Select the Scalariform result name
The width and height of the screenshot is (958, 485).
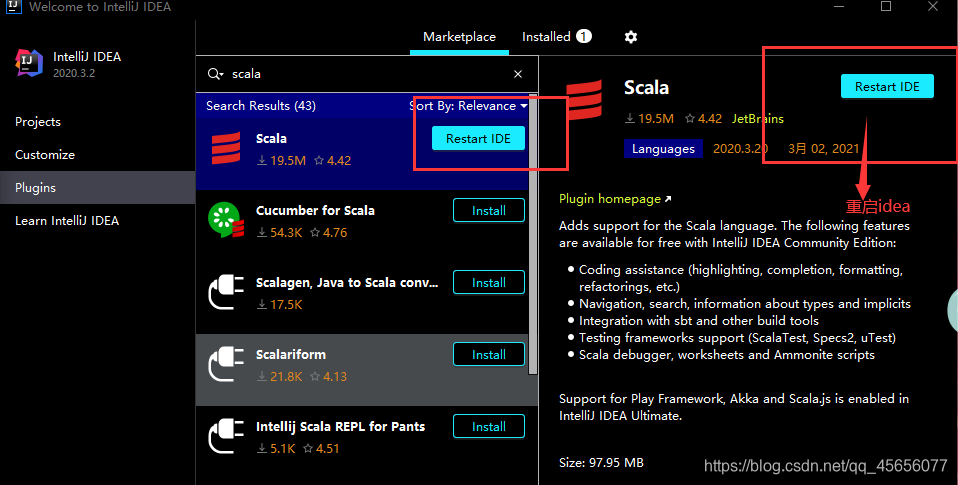click(291, 354)
